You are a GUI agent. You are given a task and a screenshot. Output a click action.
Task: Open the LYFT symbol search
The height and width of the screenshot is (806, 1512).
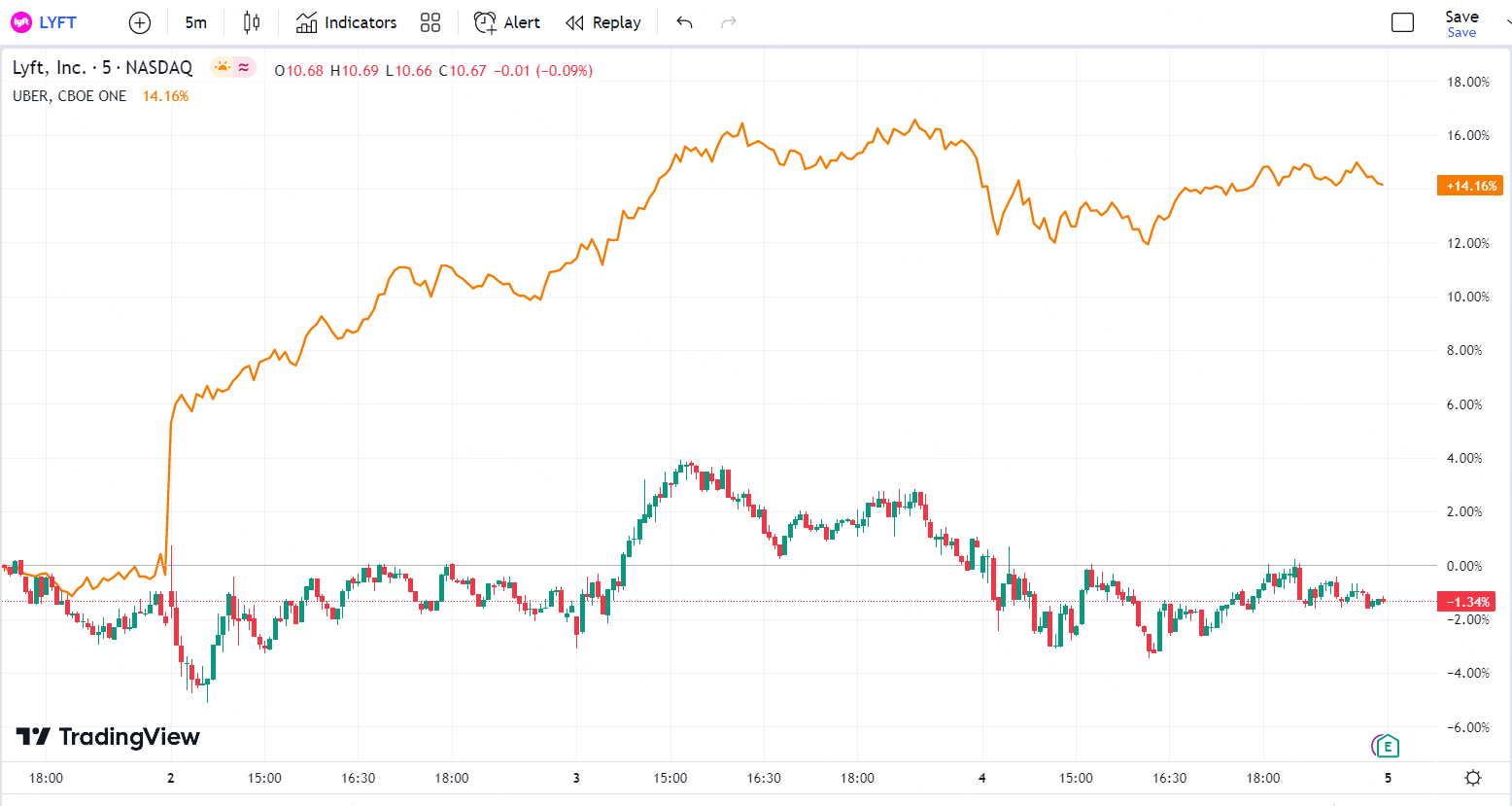45,22
